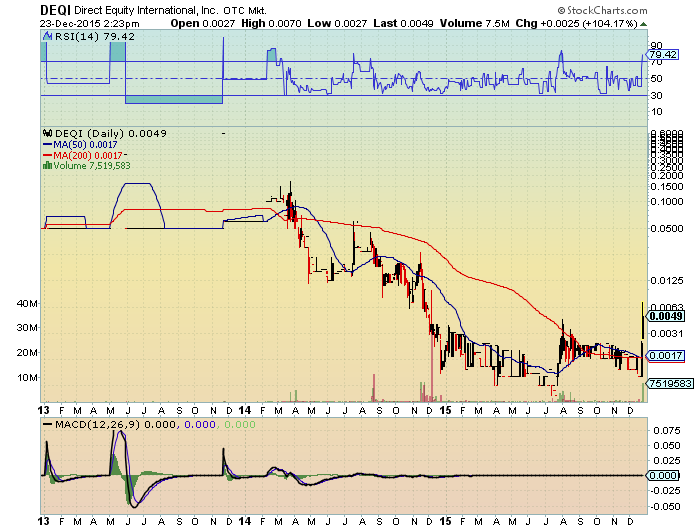Click the MA(200) 0.0017 legend entry
700x530 pixels.
[x=83, y=155]
